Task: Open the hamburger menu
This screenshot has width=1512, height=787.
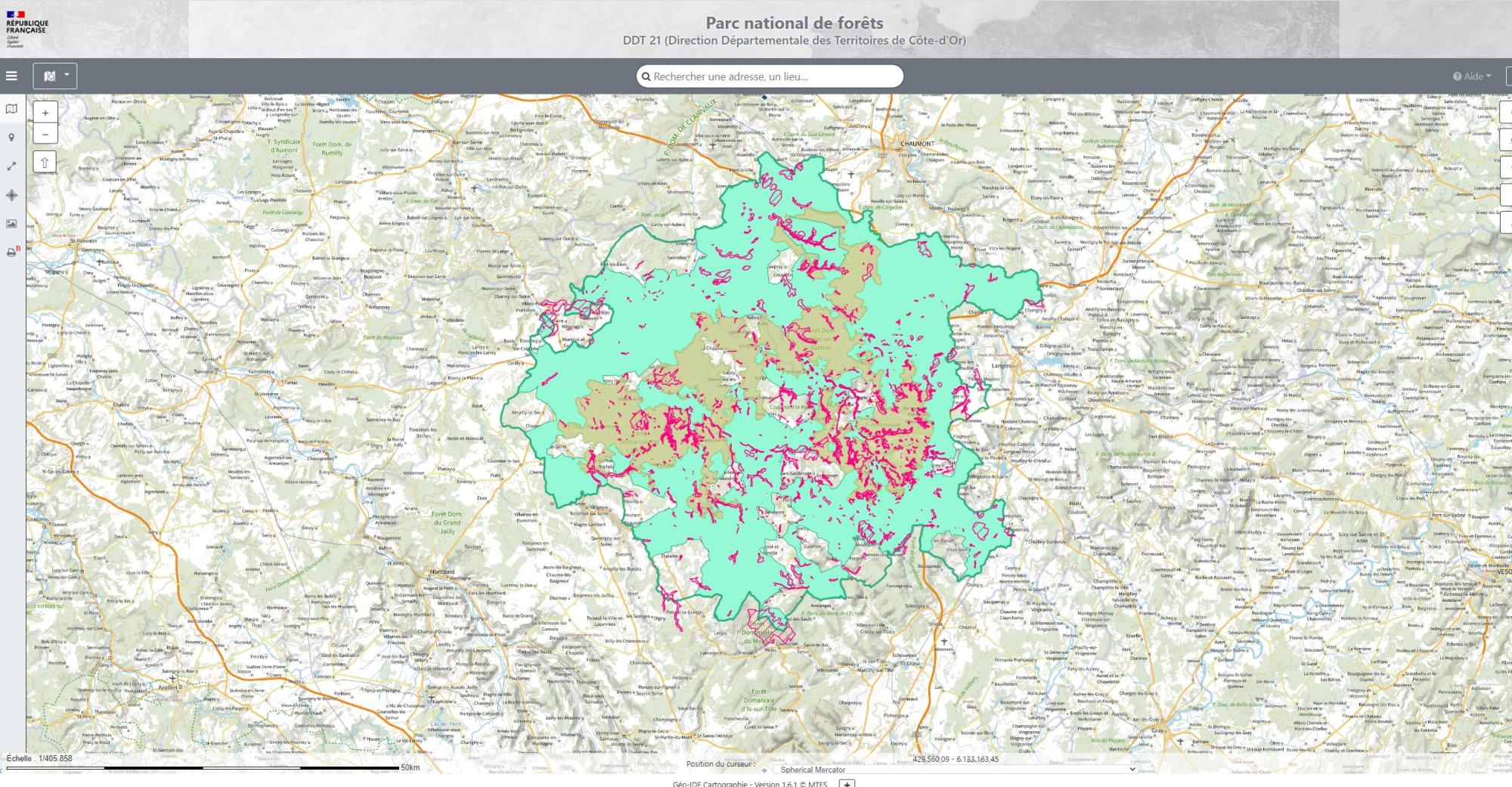Action: point(11,76)
